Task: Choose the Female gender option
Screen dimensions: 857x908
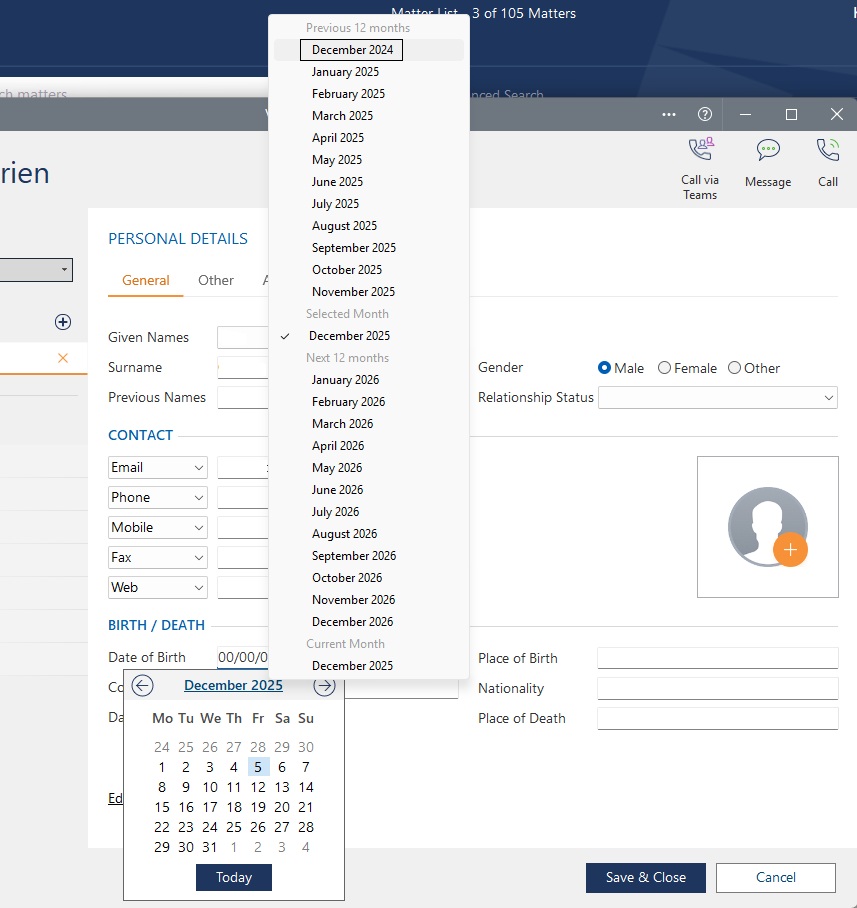Action: click(664, 368)
